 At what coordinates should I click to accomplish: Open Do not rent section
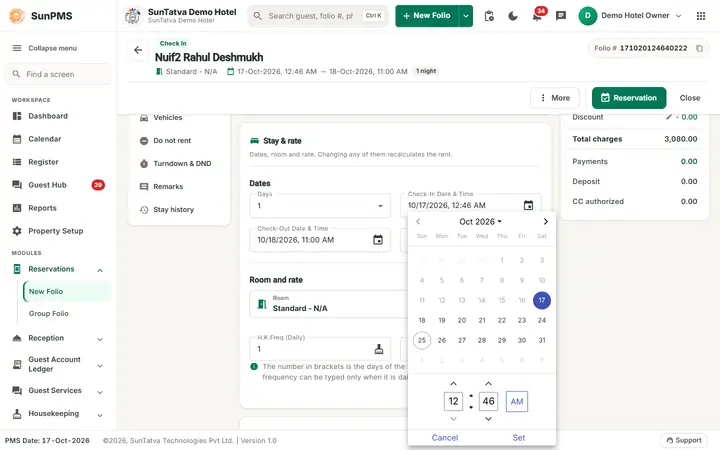(x=179, y=141)
